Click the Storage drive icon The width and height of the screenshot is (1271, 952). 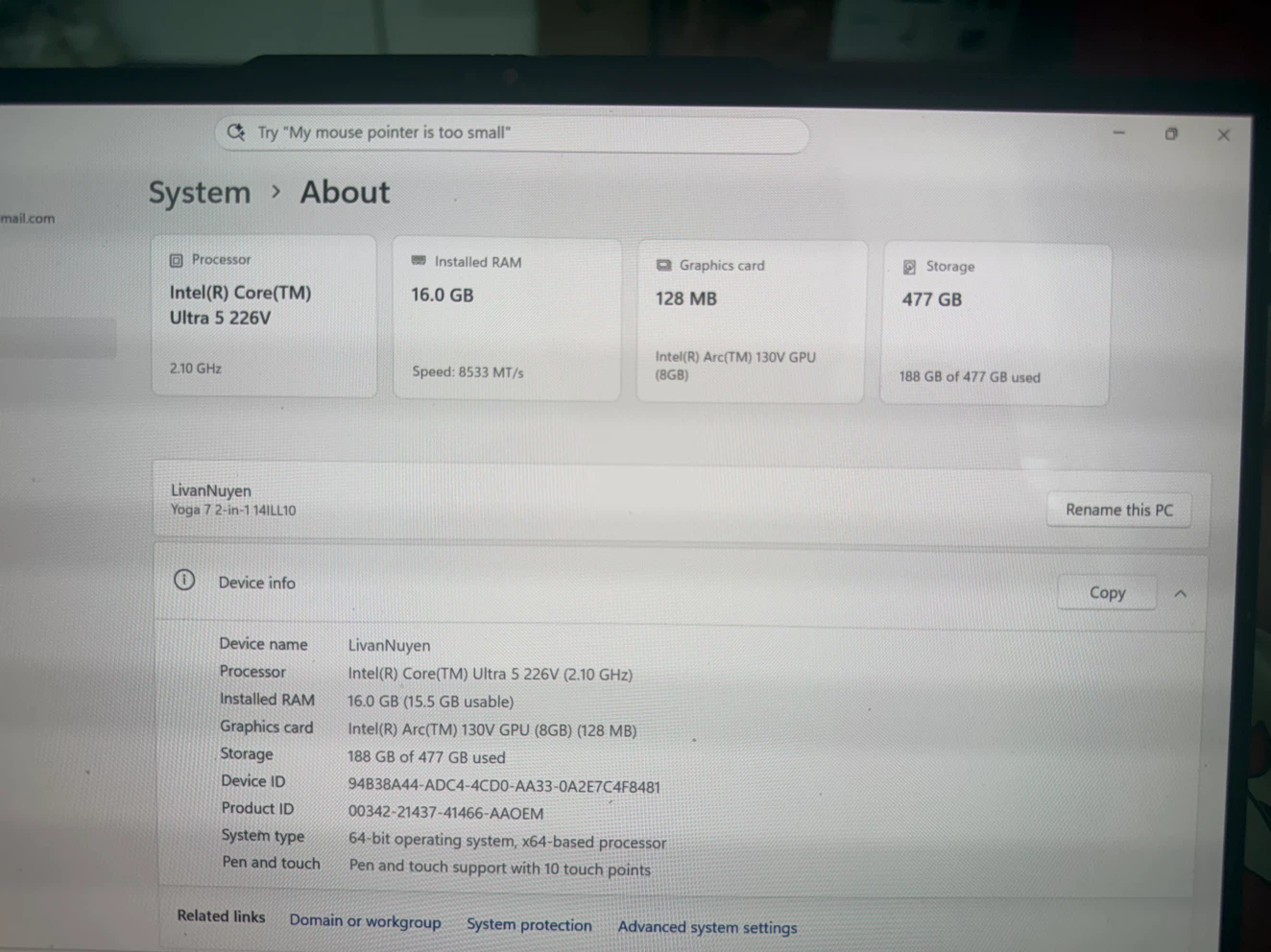tap(909, 267)
